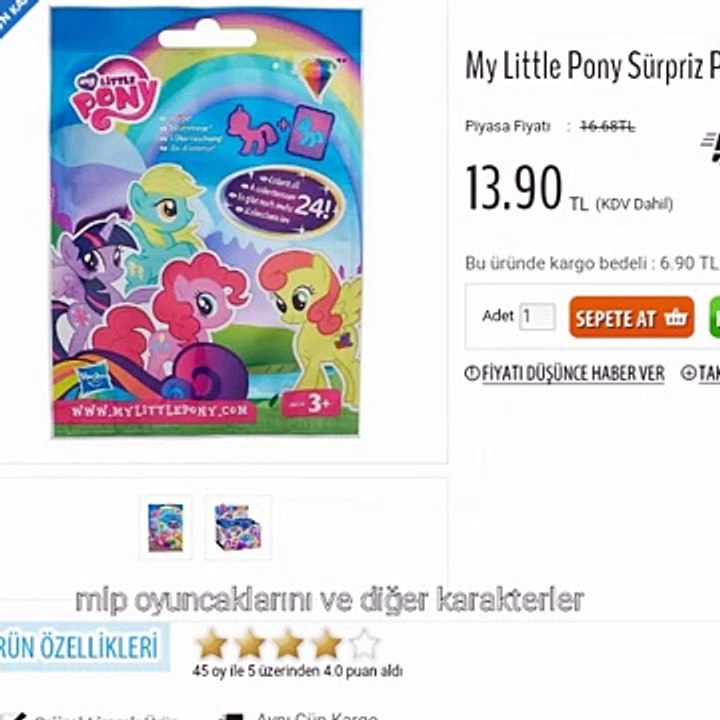Rate the product with the first star
This screenshot has width=720, height=720.
[x=212, y=643]
